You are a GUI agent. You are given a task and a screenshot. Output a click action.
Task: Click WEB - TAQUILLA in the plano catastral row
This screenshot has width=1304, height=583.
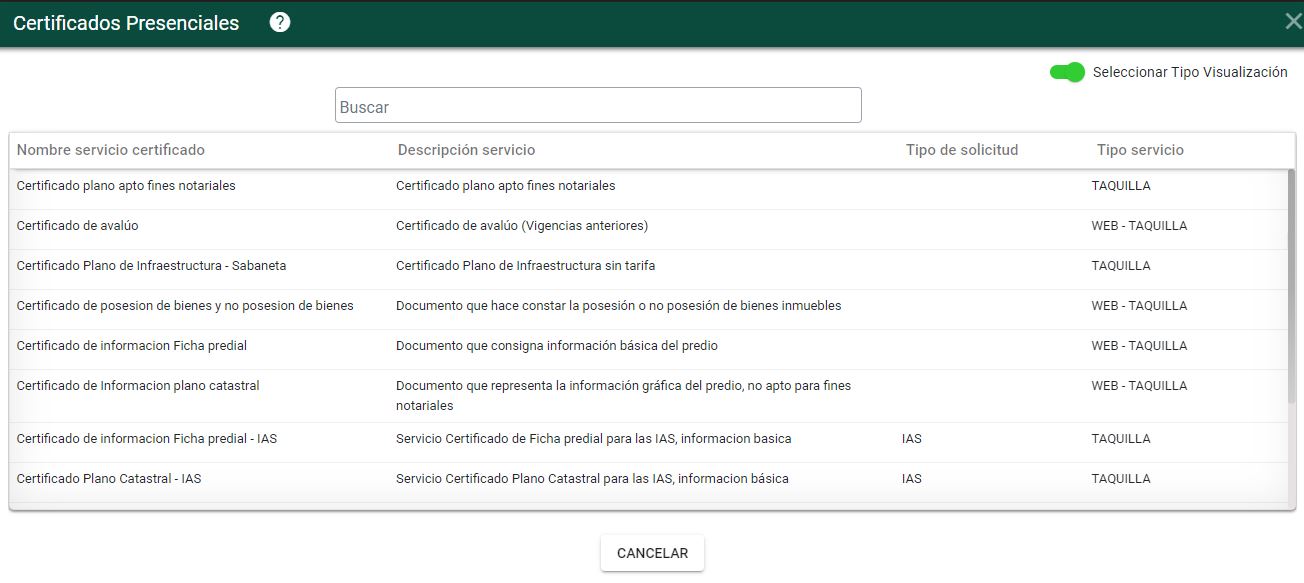pos(1139,386)
